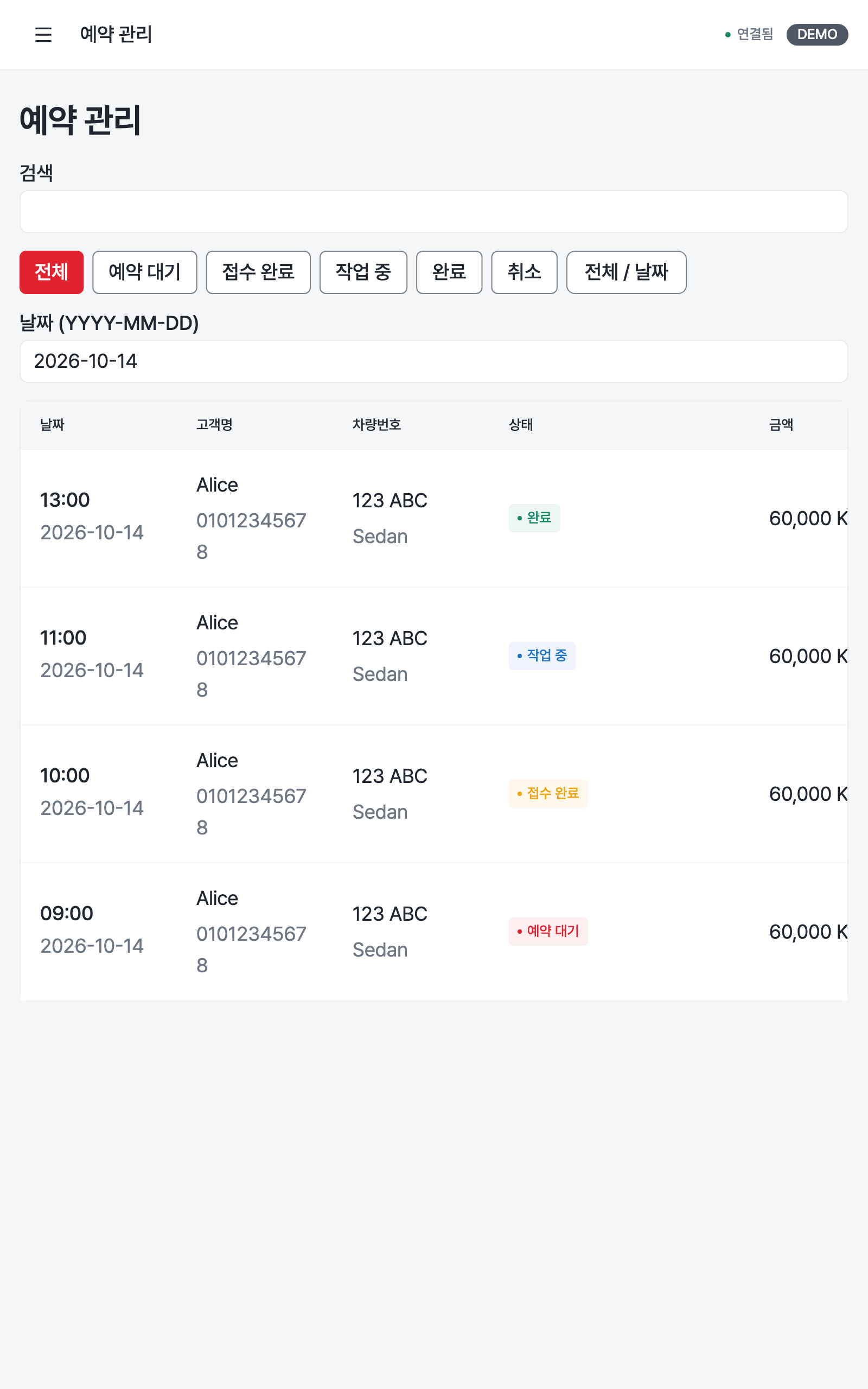Click the DEMO badge
The width and height of the screenshot is (868, 1389).
[x=817, y=34]
